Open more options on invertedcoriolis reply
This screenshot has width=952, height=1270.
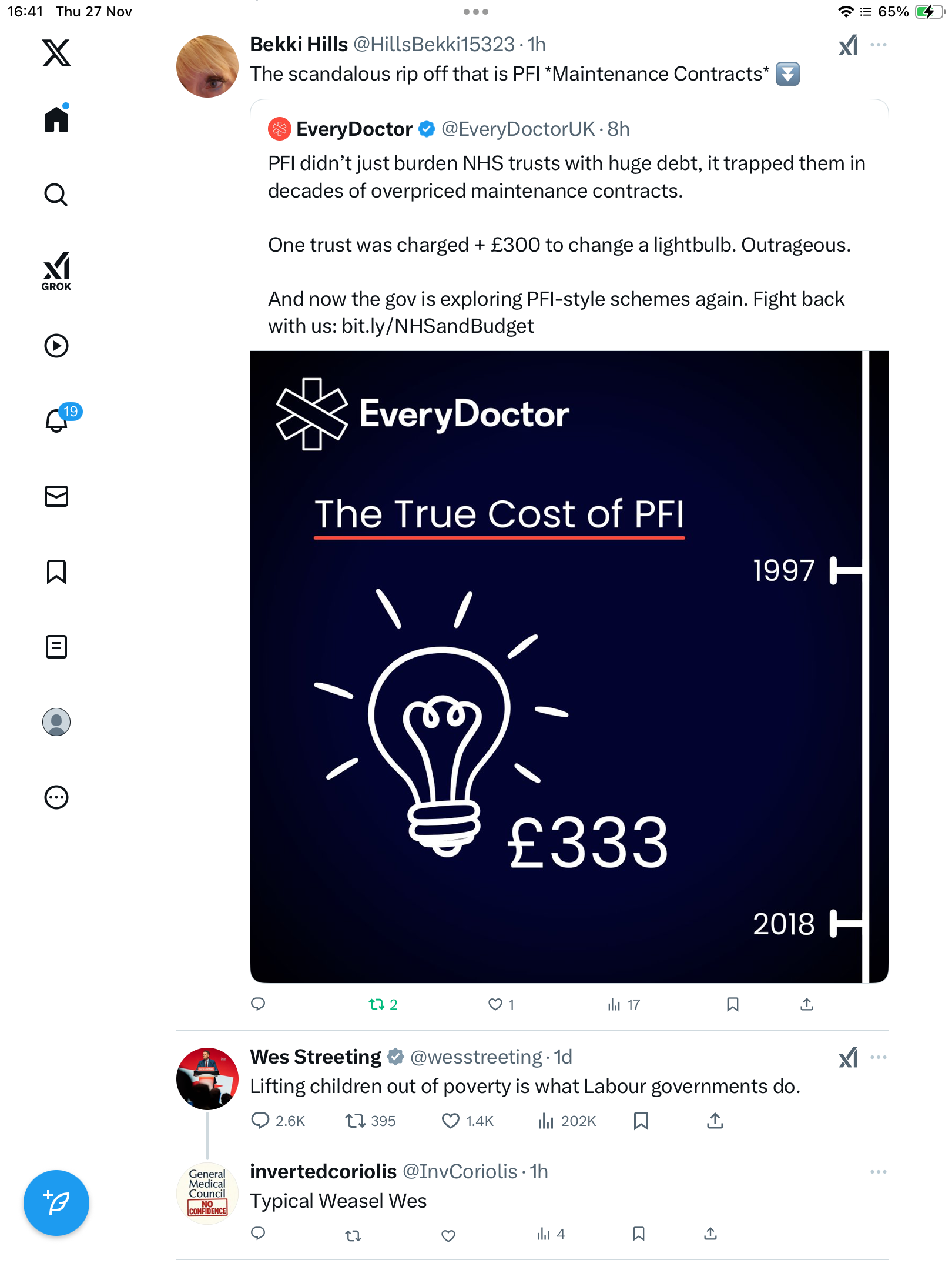(879, 1172)
